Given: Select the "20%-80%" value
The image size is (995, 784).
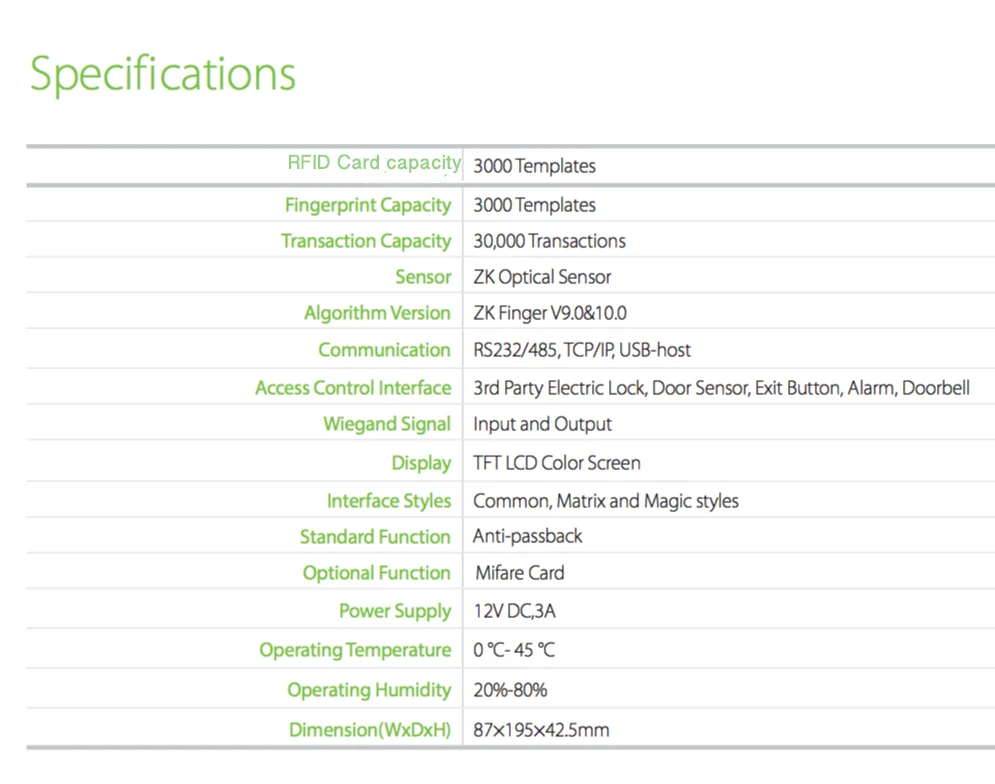Looking at the screenshot, I should [510, 690].
